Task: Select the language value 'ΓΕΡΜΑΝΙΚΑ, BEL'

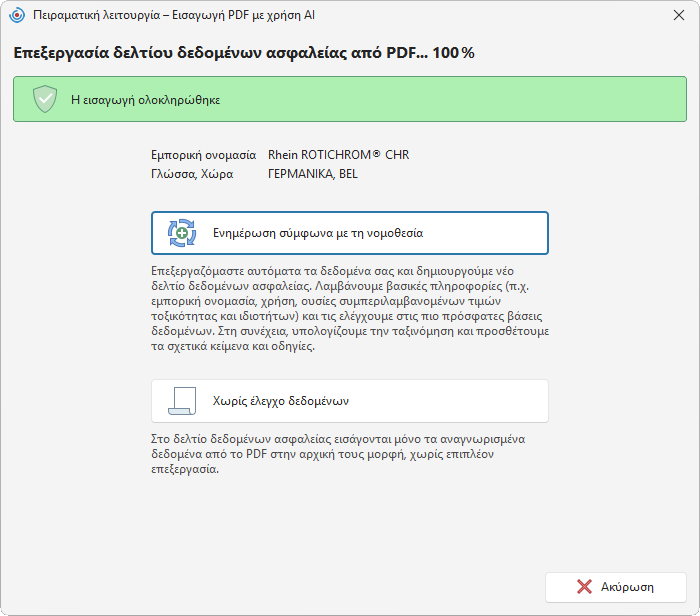Action: point(312,174)
